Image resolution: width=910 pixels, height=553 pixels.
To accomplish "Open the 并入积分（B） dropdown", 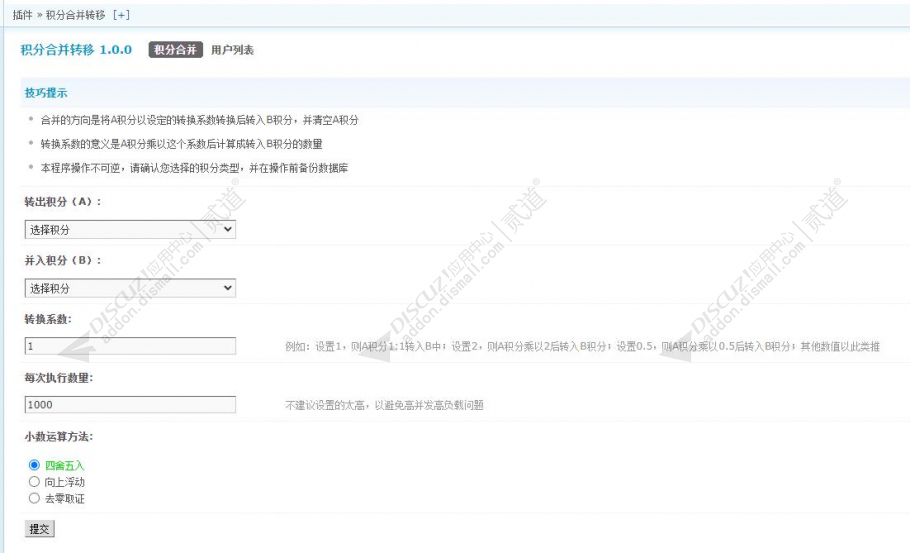I will (130, 288).
